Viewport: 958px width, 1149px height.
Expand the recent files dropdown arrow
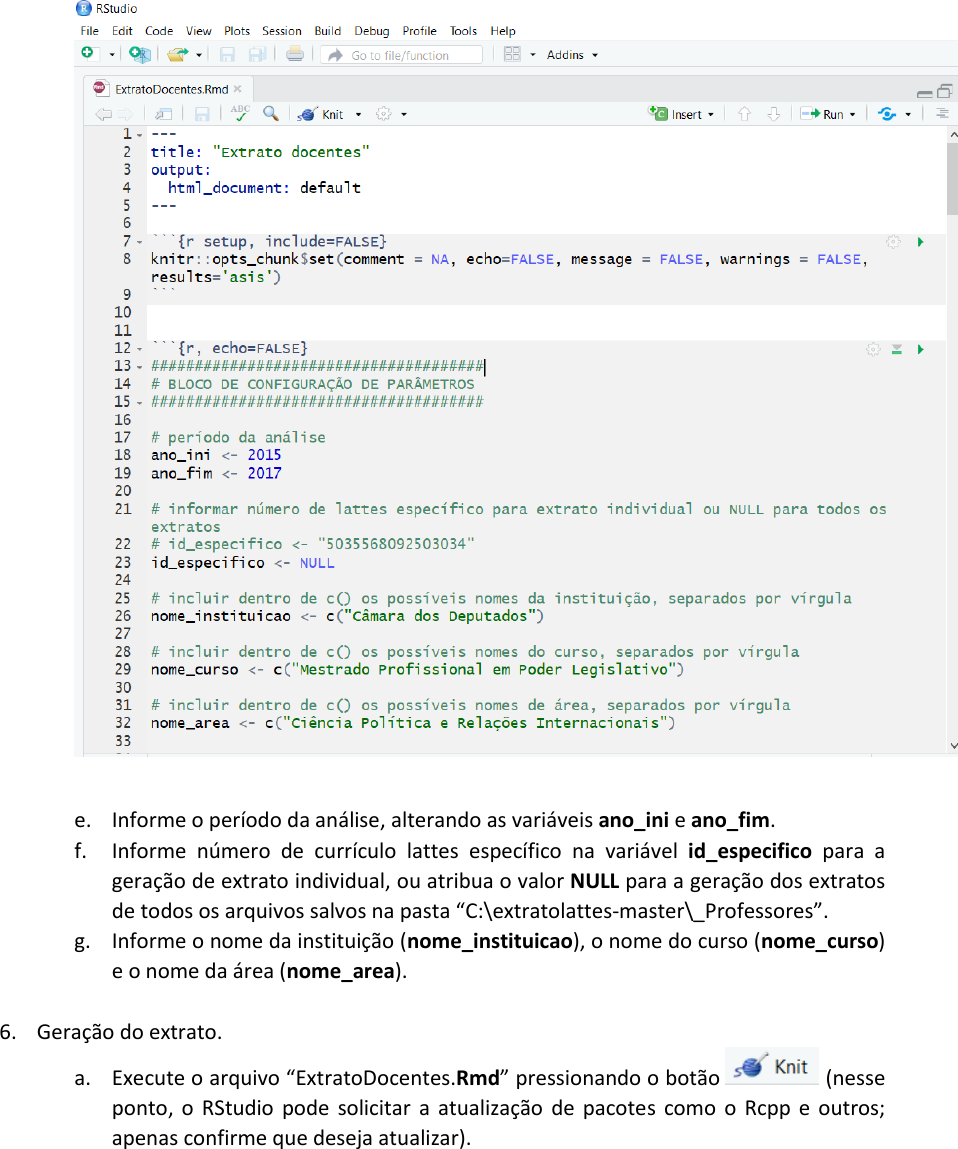[199, 55]
